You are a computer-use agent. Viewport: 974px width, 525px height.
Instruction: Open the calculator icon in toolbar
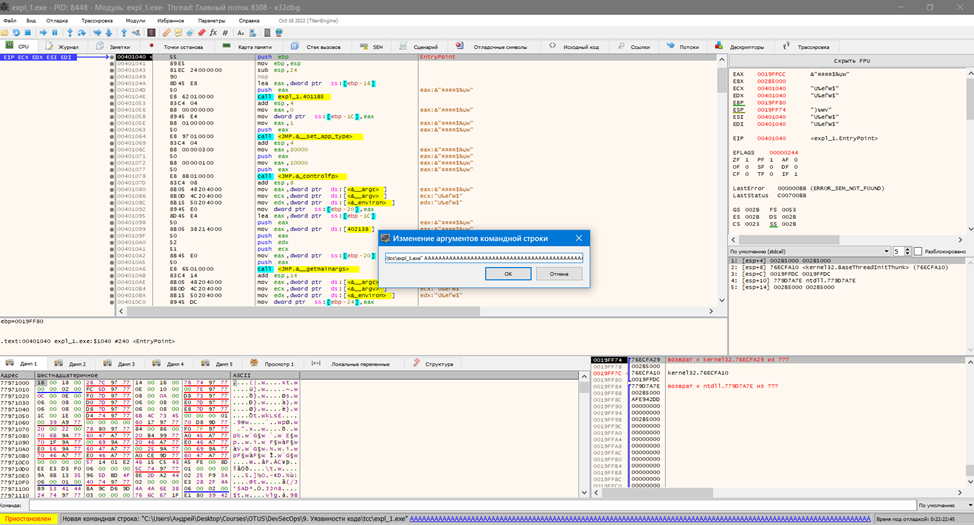pyautogui.click(x=267, y=32)
